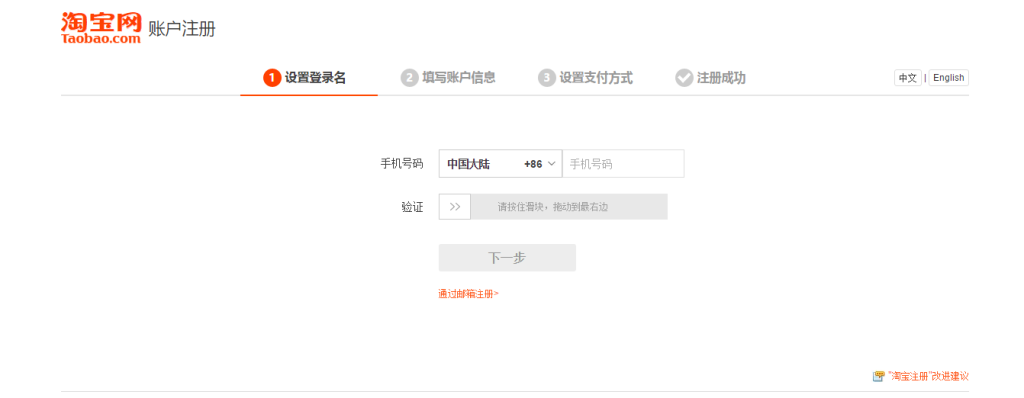Switch language to 中文
The image size is (1024, 398).
(x=908, y=78)
